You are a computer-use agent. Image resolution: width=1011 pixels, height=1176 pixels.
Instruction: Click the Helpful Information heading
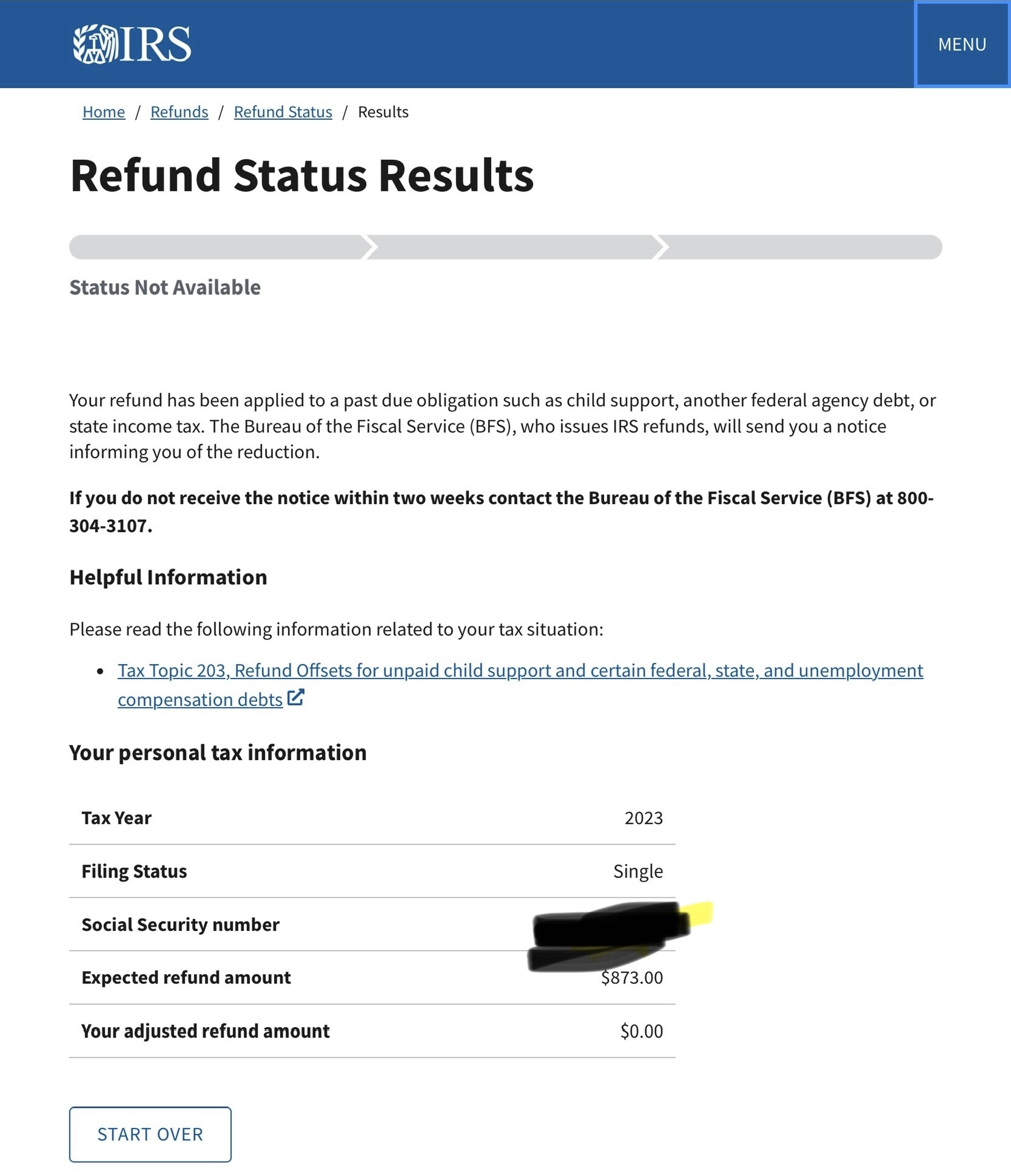click(168, 577)
